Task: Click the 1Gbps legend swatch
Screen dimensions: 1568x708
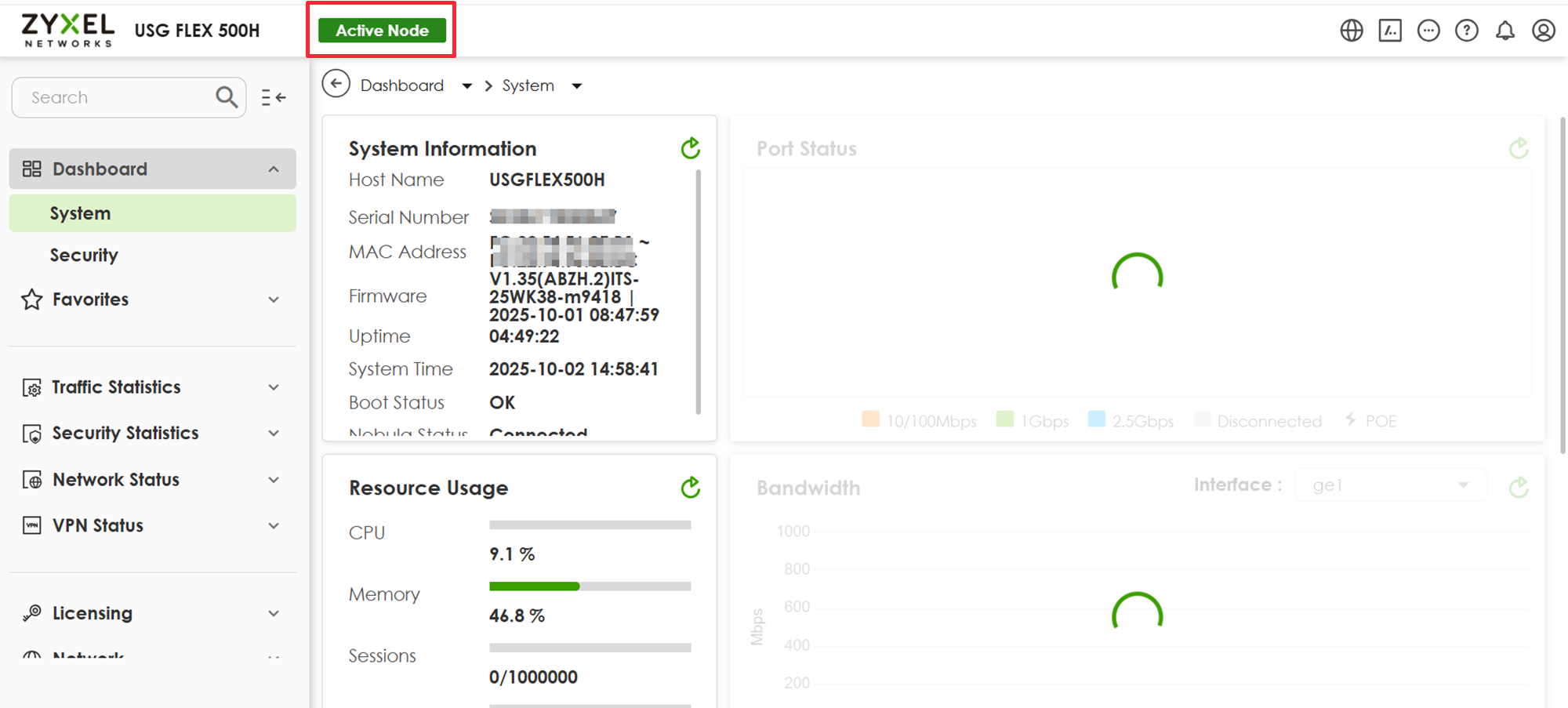Action: tap(1005, 419)
